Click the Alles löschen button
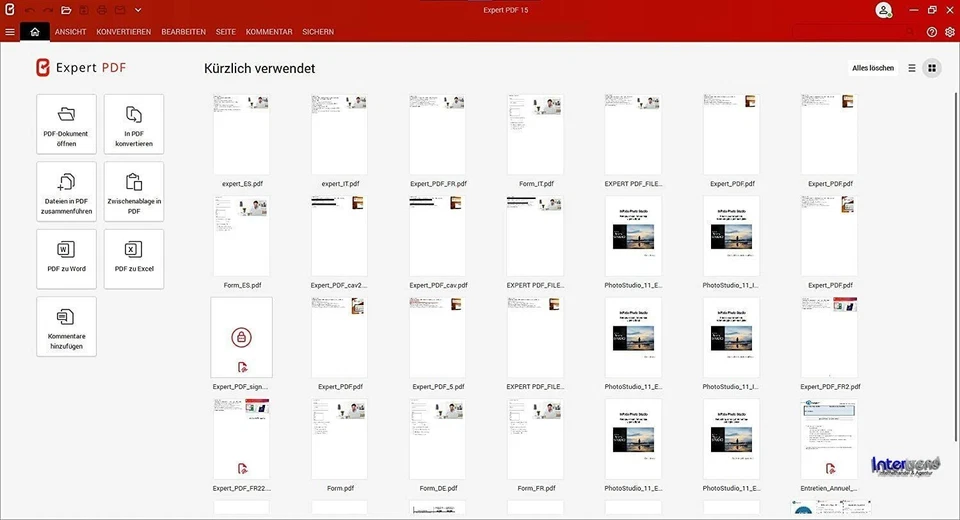The width and height of the screenshot is (960, 520). [x=873, y=68]
